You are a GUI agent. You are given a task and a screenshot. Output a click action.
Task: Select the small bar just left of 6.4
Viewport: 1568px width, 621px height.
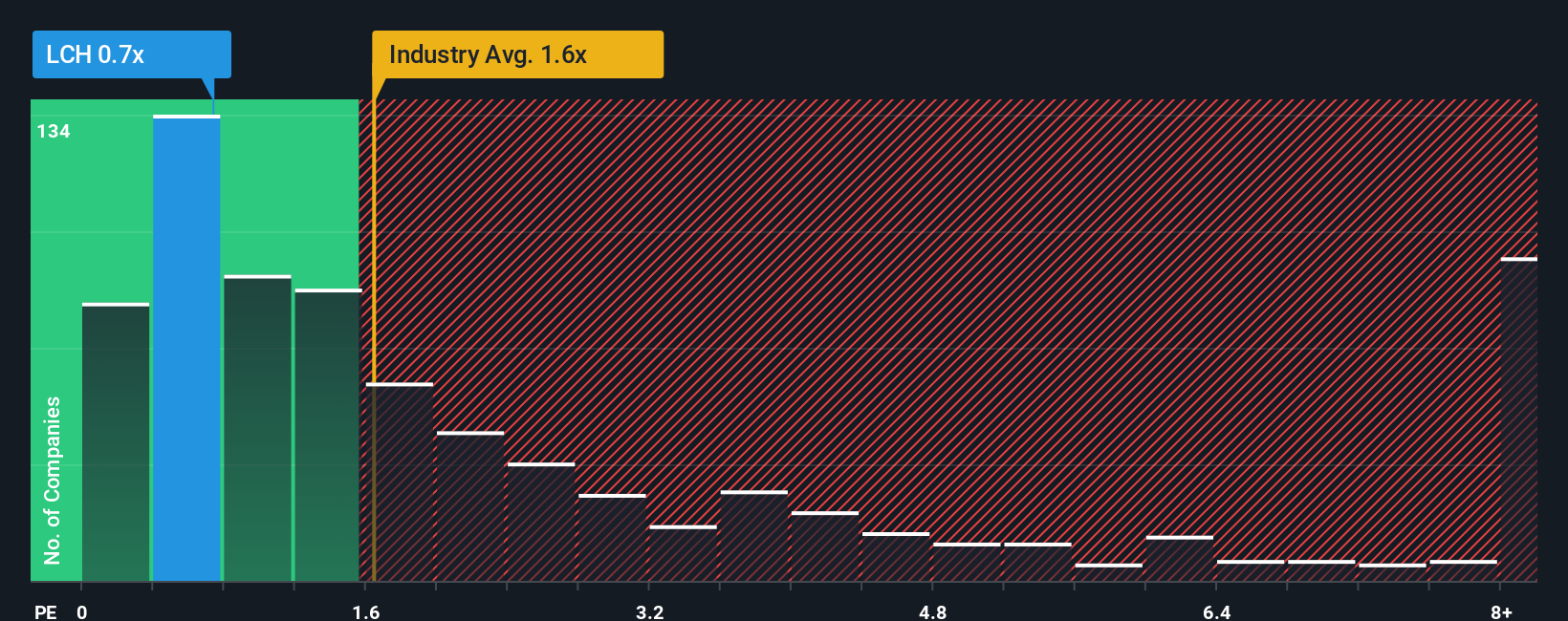click(1180, 558)
